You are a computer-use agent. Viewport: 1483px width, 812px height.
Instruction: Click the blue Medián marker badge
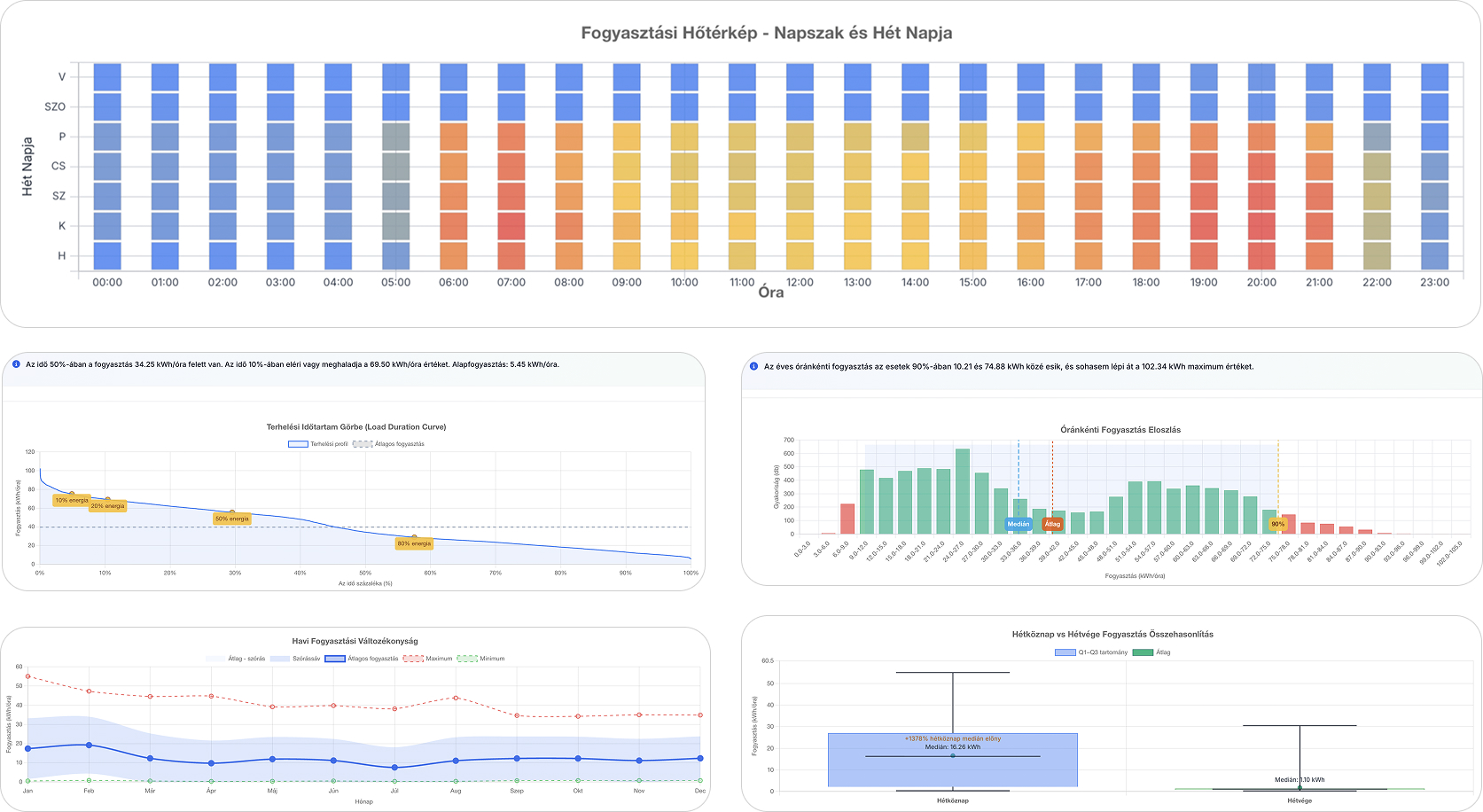click(1018, 524)
